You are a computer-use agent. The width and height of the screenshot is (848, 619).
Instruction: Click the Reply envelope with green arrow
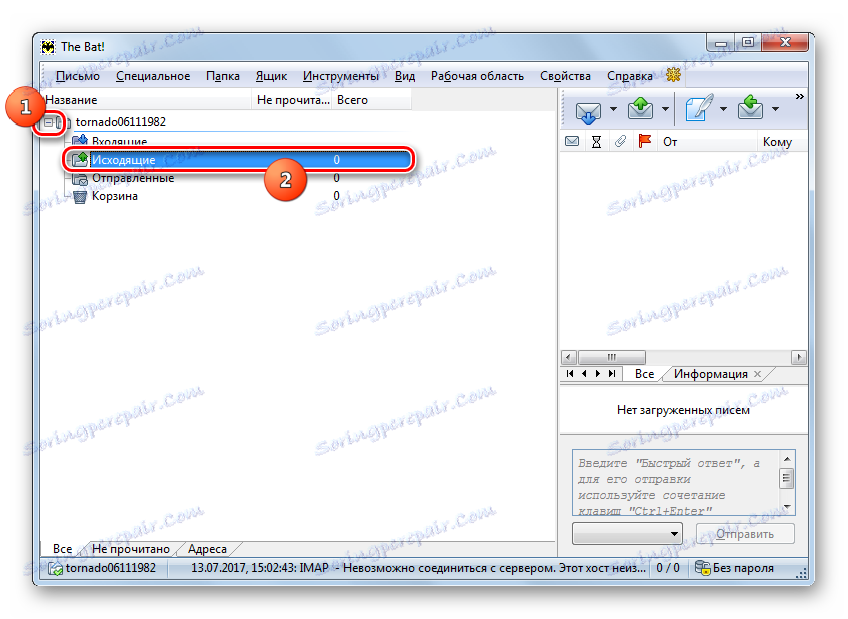click(751, 108)
